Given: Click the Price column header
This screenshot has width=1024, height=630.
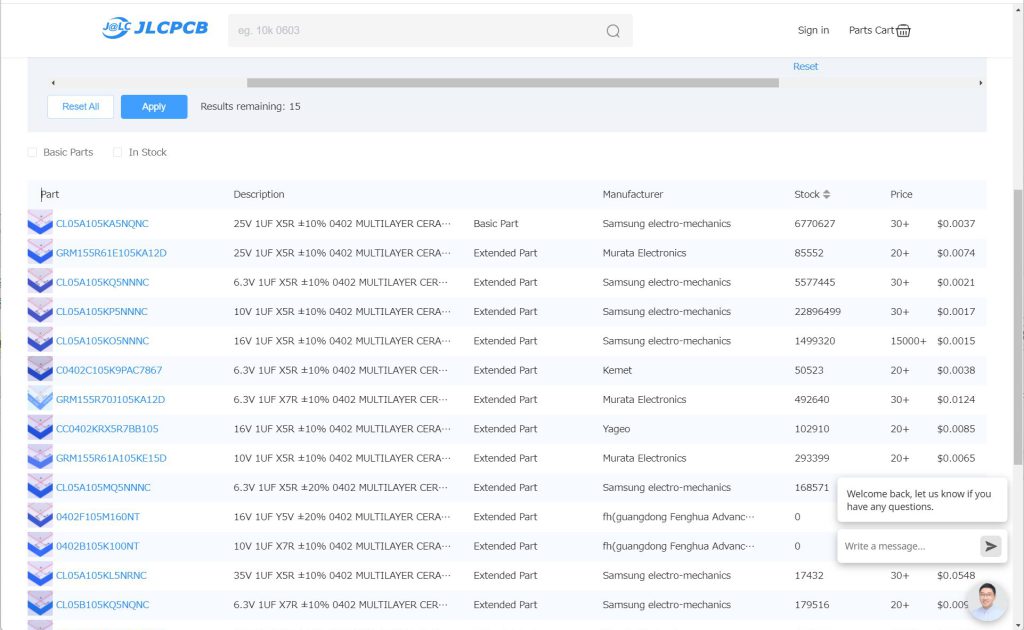Looking at the screenshot, I should point(901,194).
